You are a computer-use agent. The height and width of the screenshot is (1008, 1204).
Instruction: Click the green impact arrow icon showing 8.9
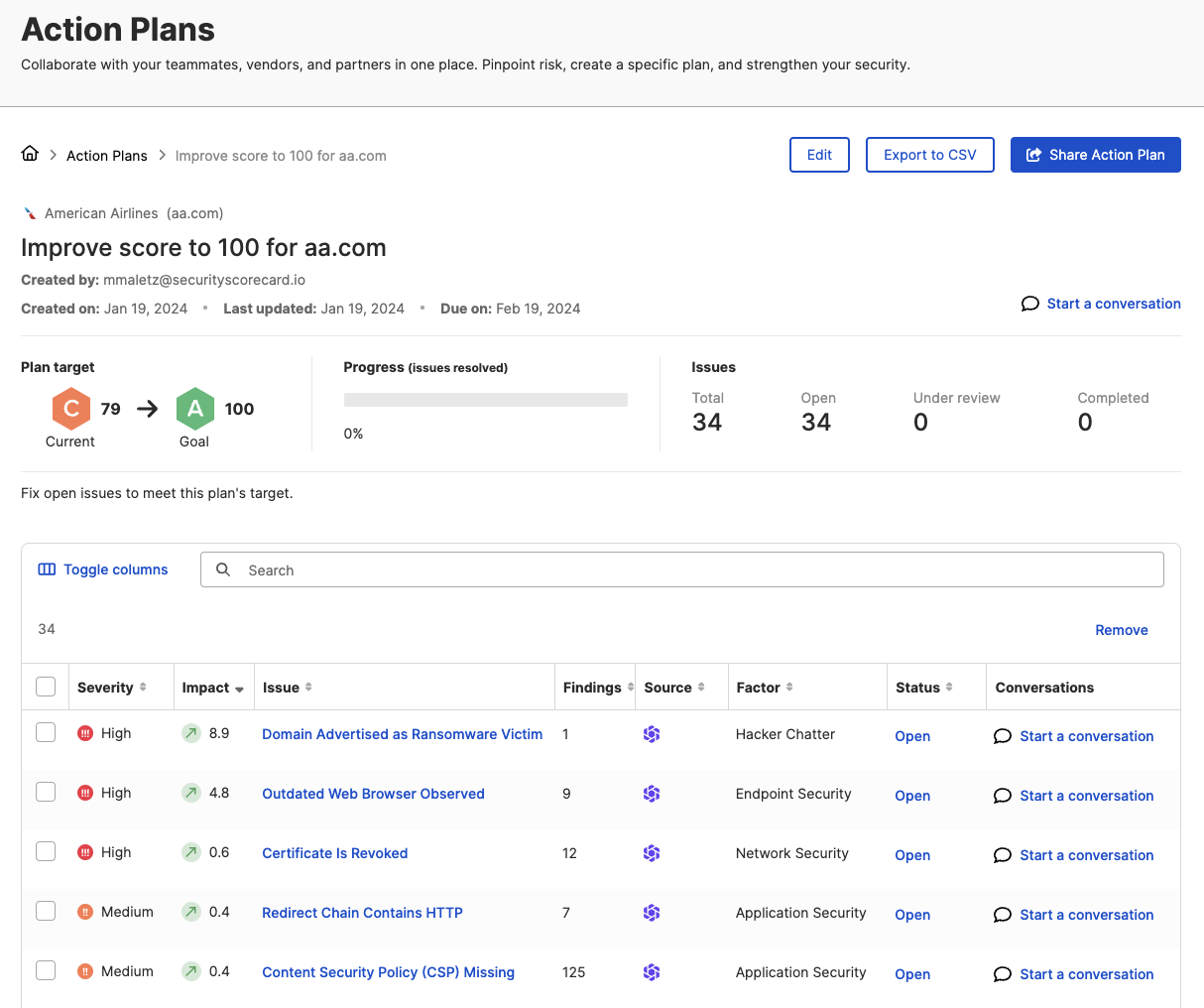point(191,735)
